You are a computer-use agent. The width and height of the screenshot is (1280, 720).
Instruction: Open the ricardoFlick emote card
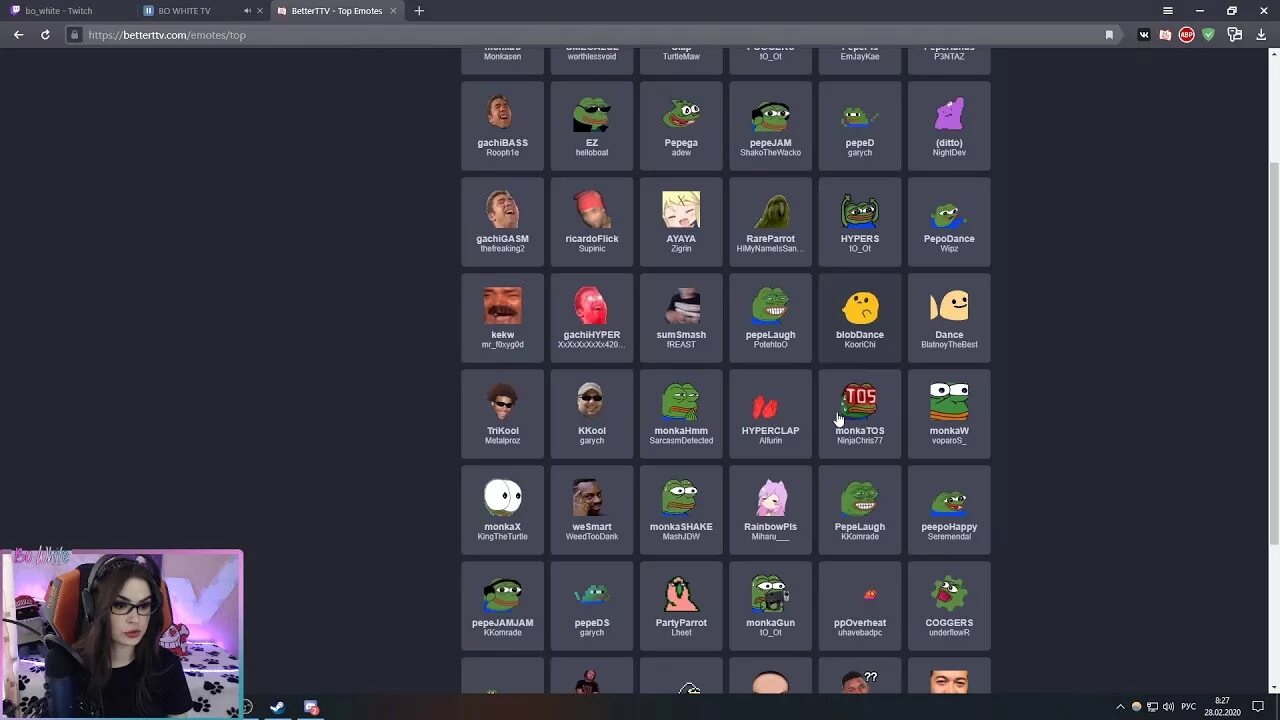point(592,222)
